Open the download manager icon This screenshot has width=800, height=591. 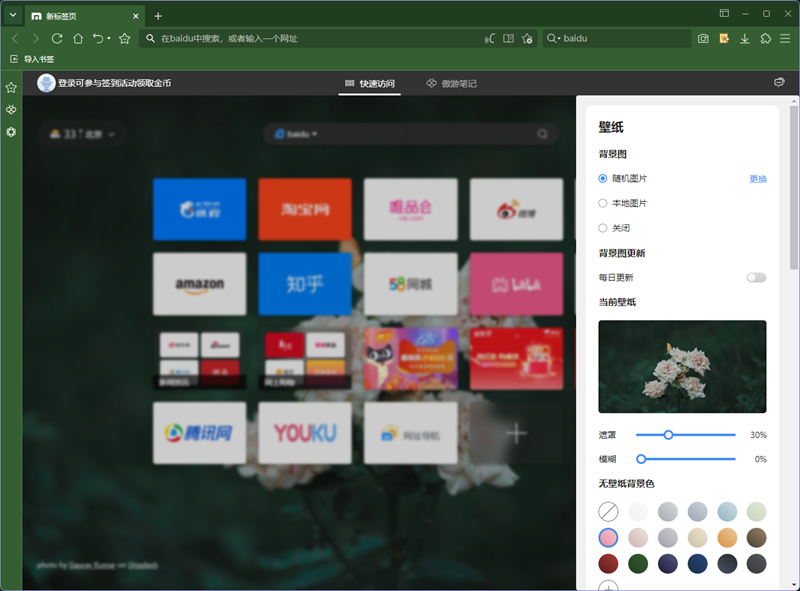744,38
